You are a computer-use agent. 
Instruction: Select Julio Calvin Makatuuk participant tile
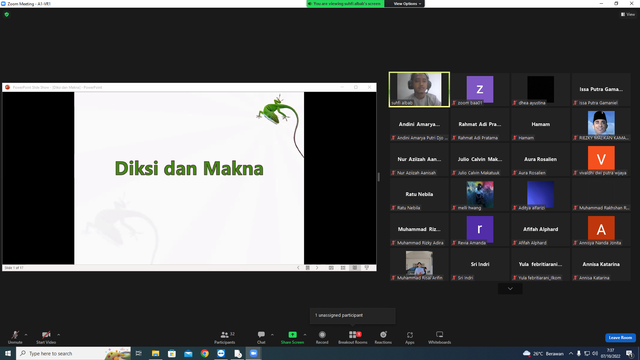[x=480, y=160]
